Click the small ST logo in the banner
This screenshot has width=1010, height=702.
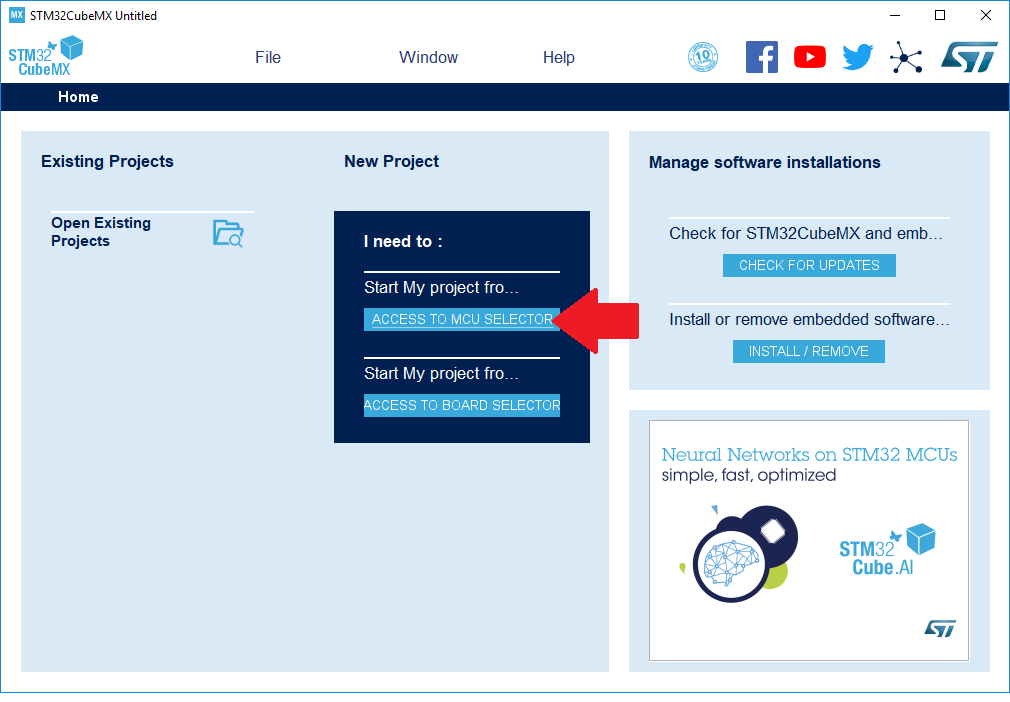tap(940, 629)
